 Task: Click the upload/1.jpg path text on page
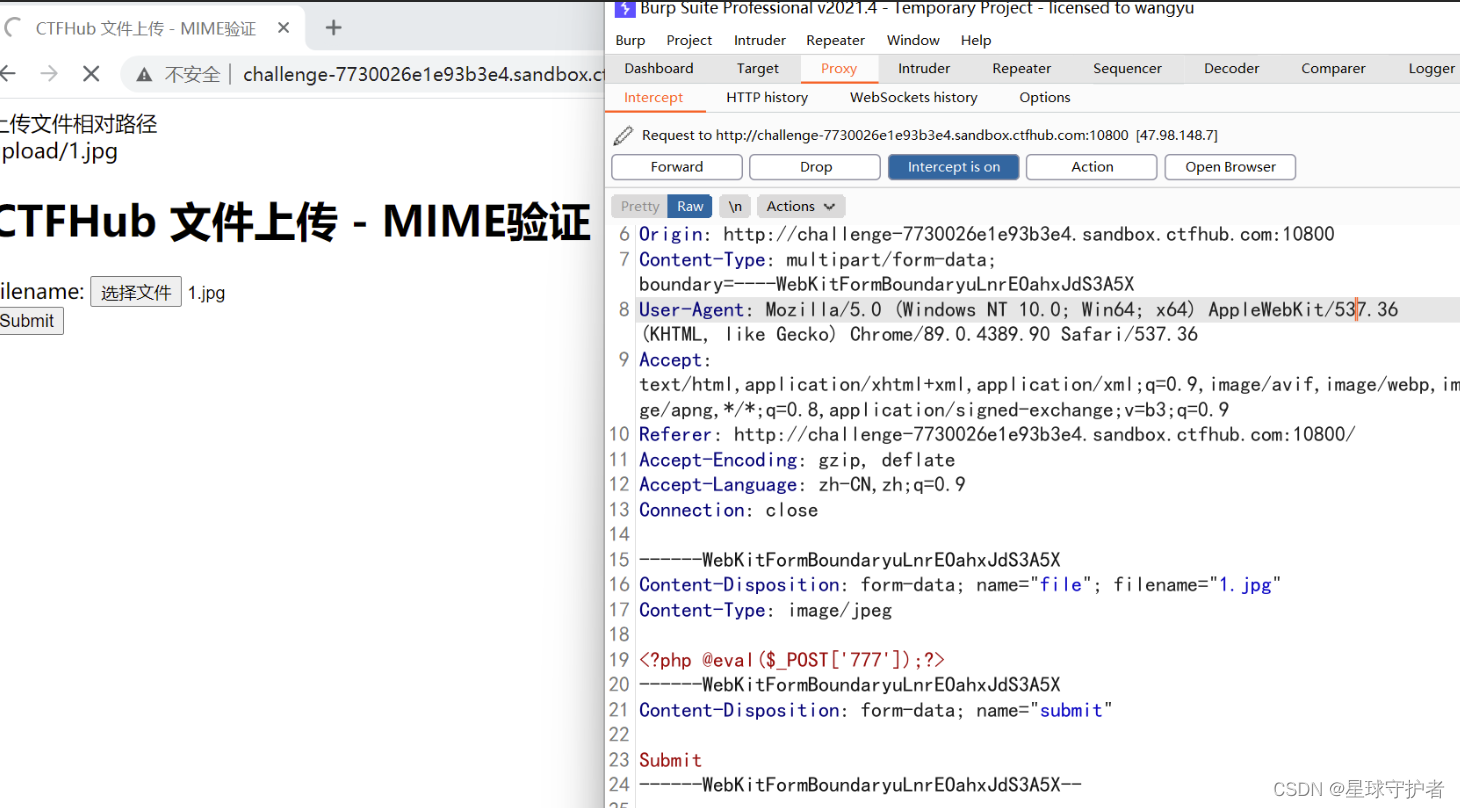(59, 152)
